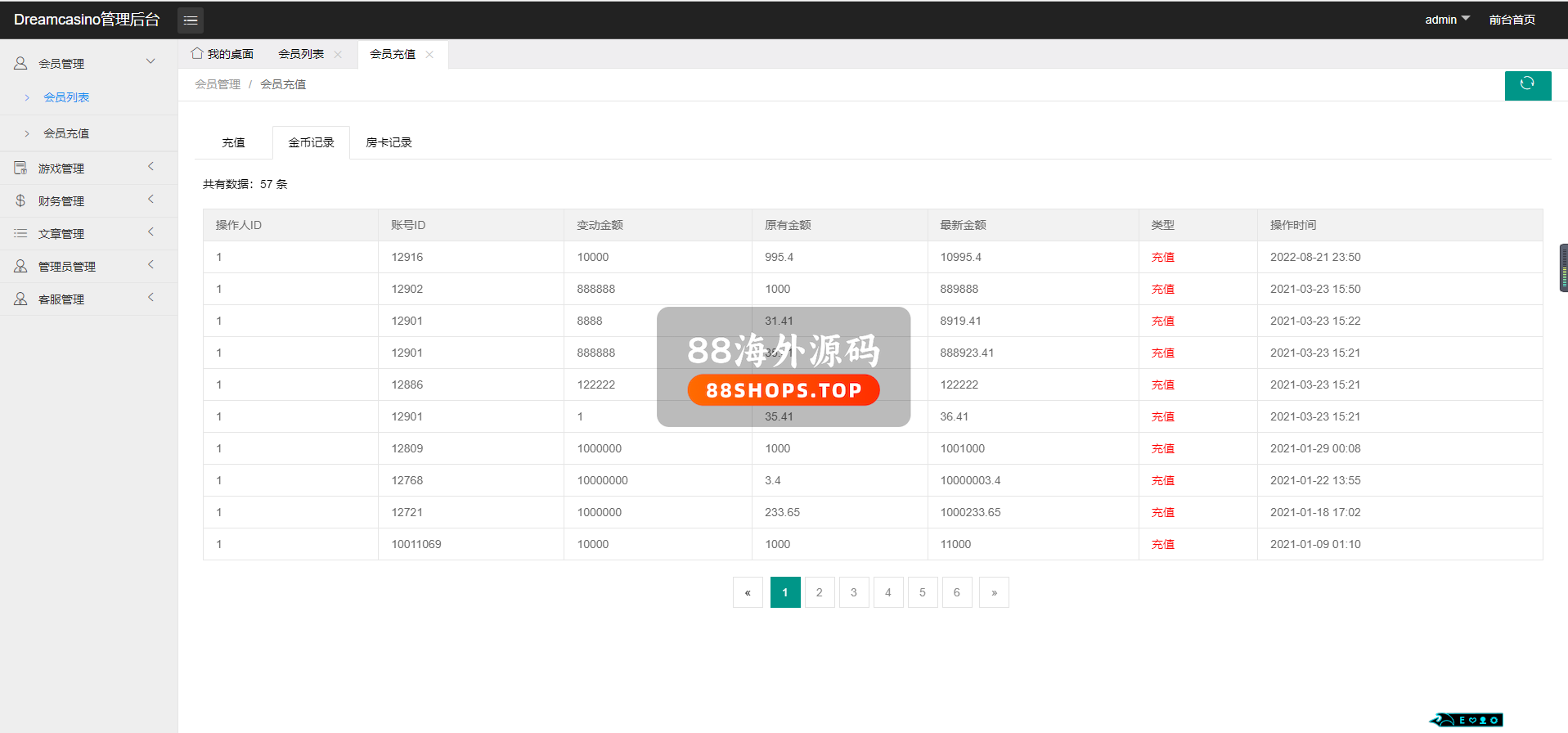1568x733 pixels.
Task: Click the 财务管理 dollar icon
Action: point(20,200)
